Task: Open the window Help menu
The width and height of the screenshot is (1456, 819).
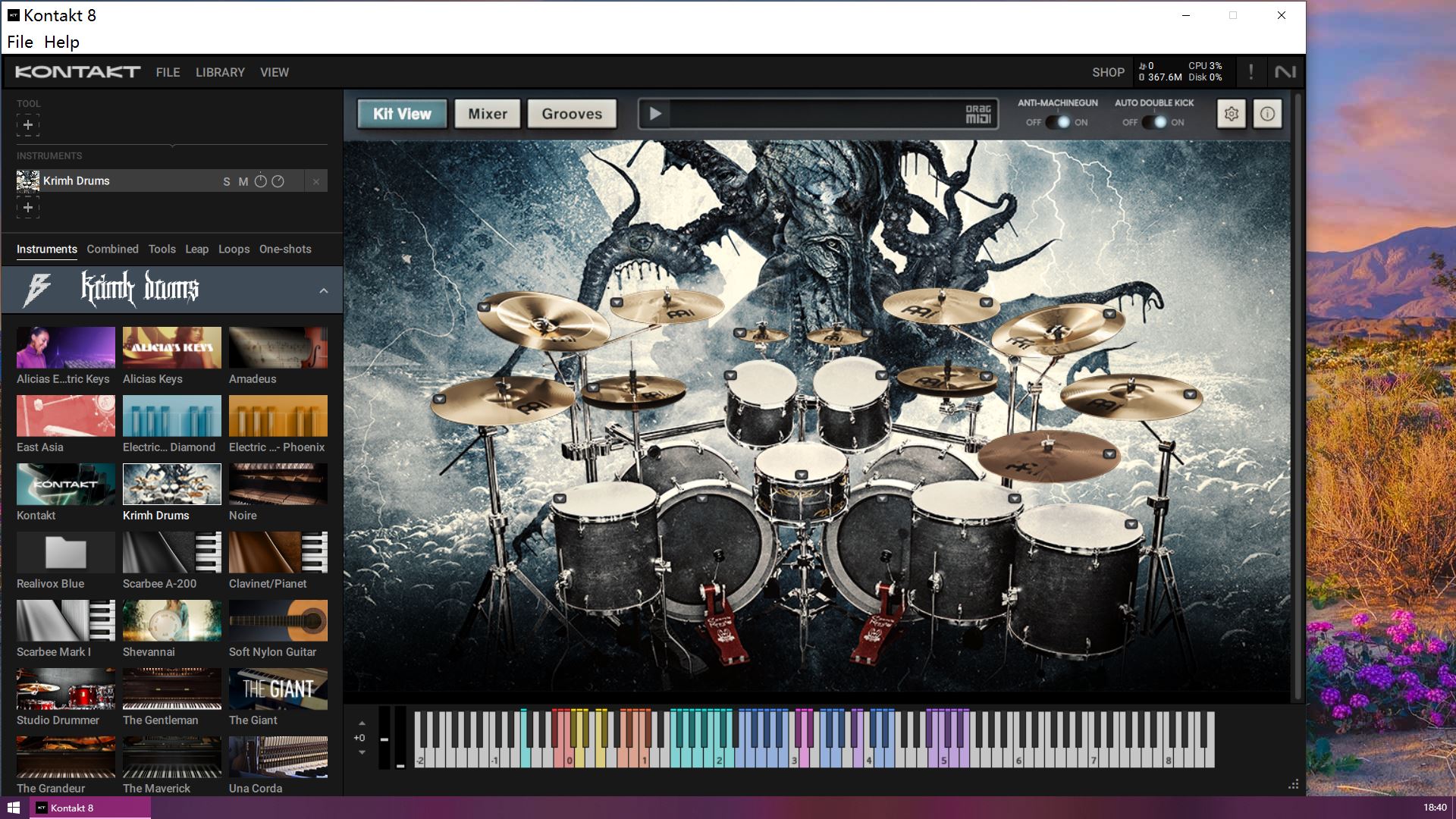Action: pos(61,42)
